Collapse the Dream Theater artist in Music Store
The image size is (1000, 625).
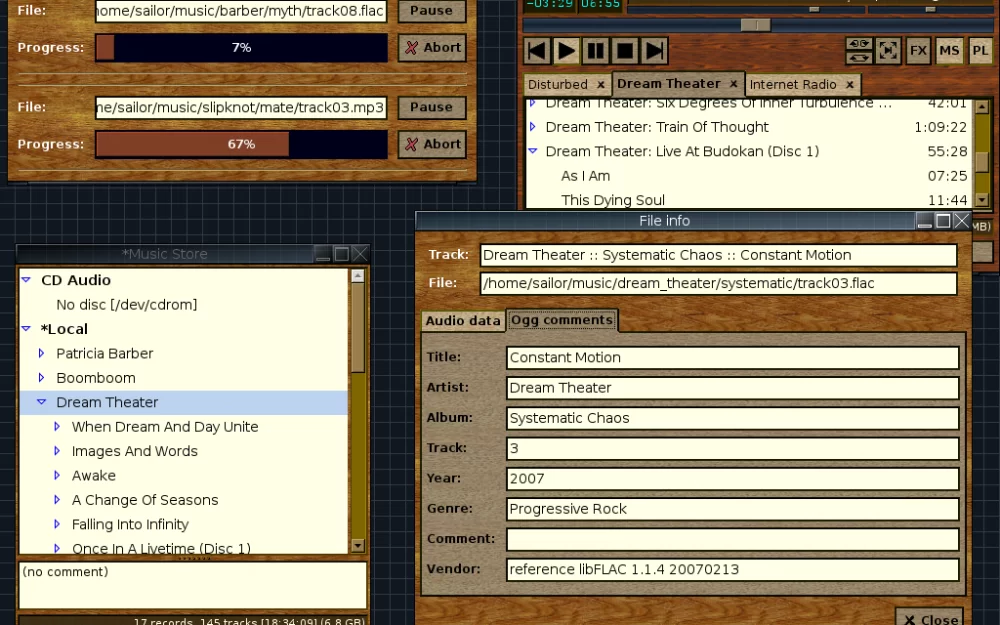[x=42, y=402]
